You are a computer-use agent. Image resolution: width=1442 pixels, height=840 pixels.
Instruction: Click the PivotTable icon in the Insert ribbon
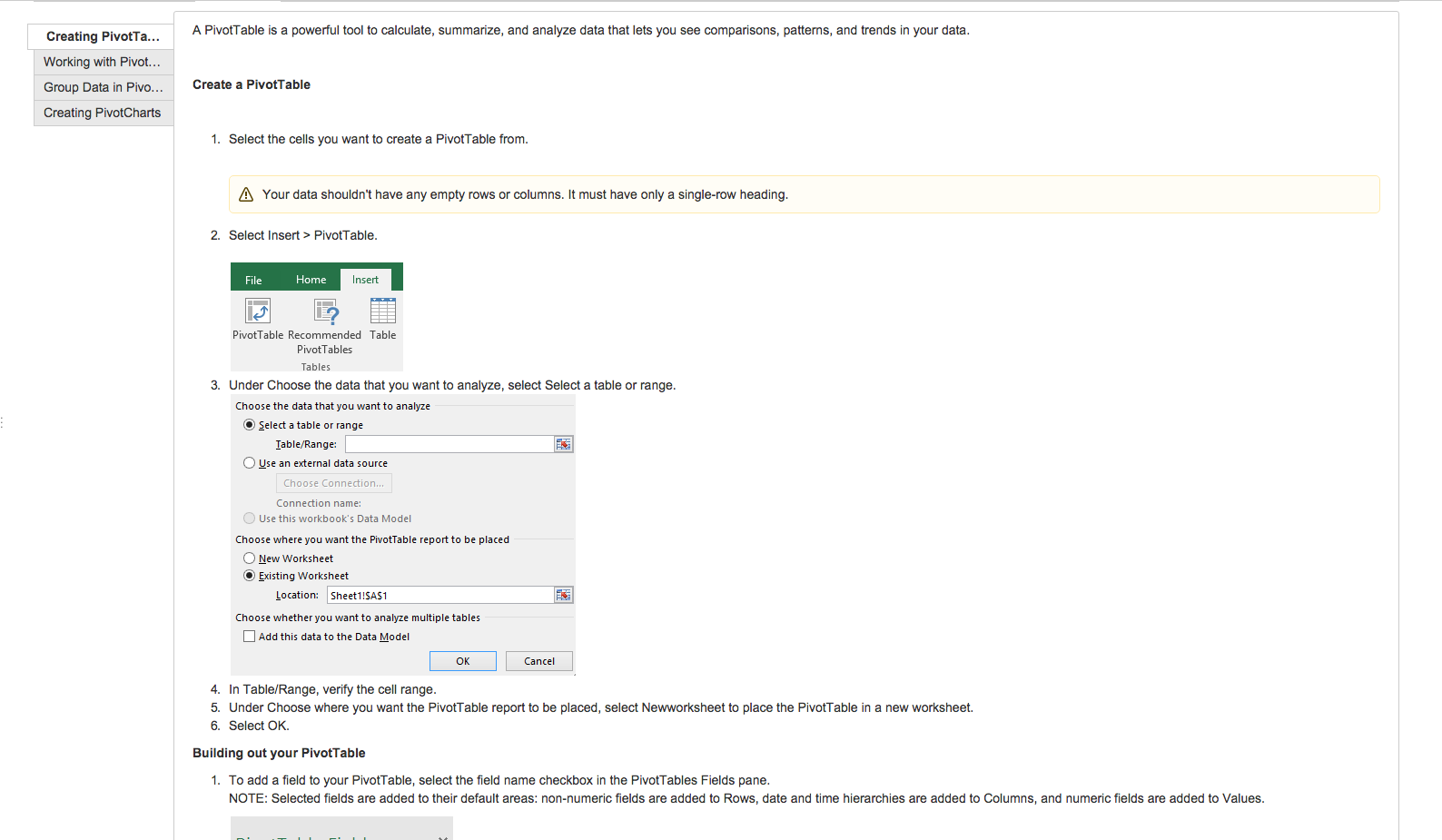click(x=258, y=311)
